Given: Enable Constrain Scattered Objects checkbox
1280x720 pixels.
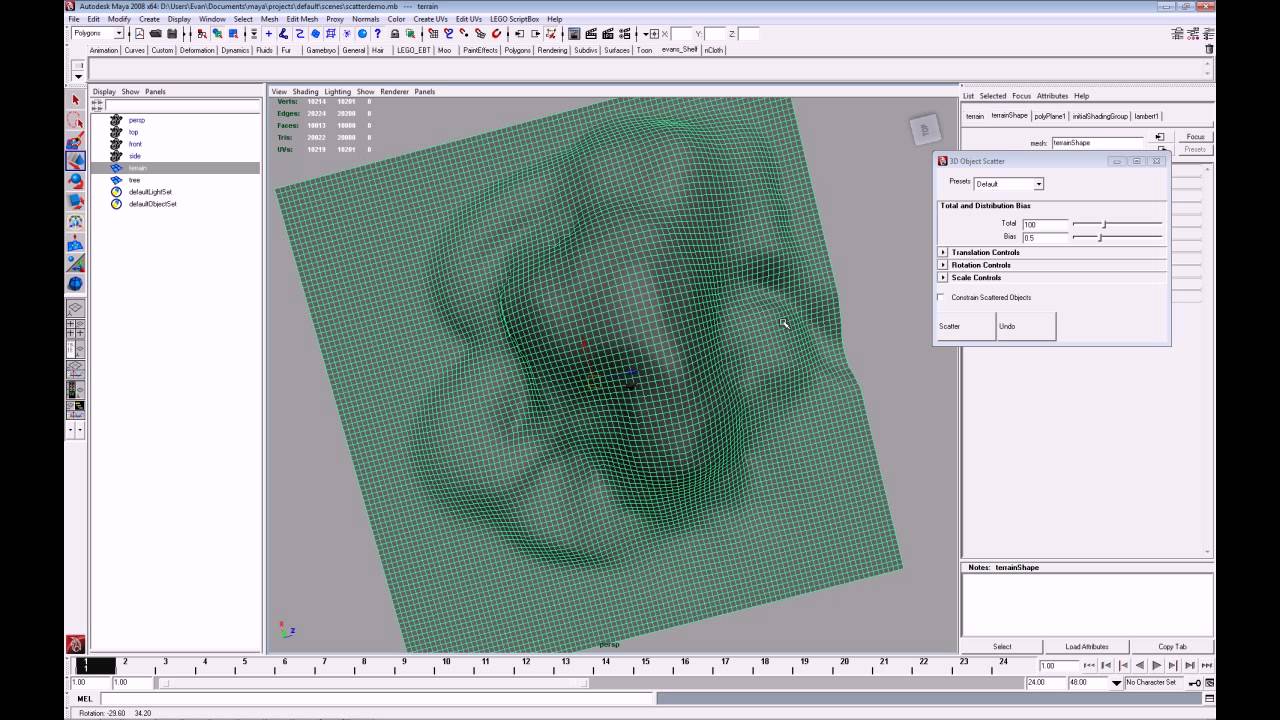Looking at the screenshot, I should click(x=941, y=297).
